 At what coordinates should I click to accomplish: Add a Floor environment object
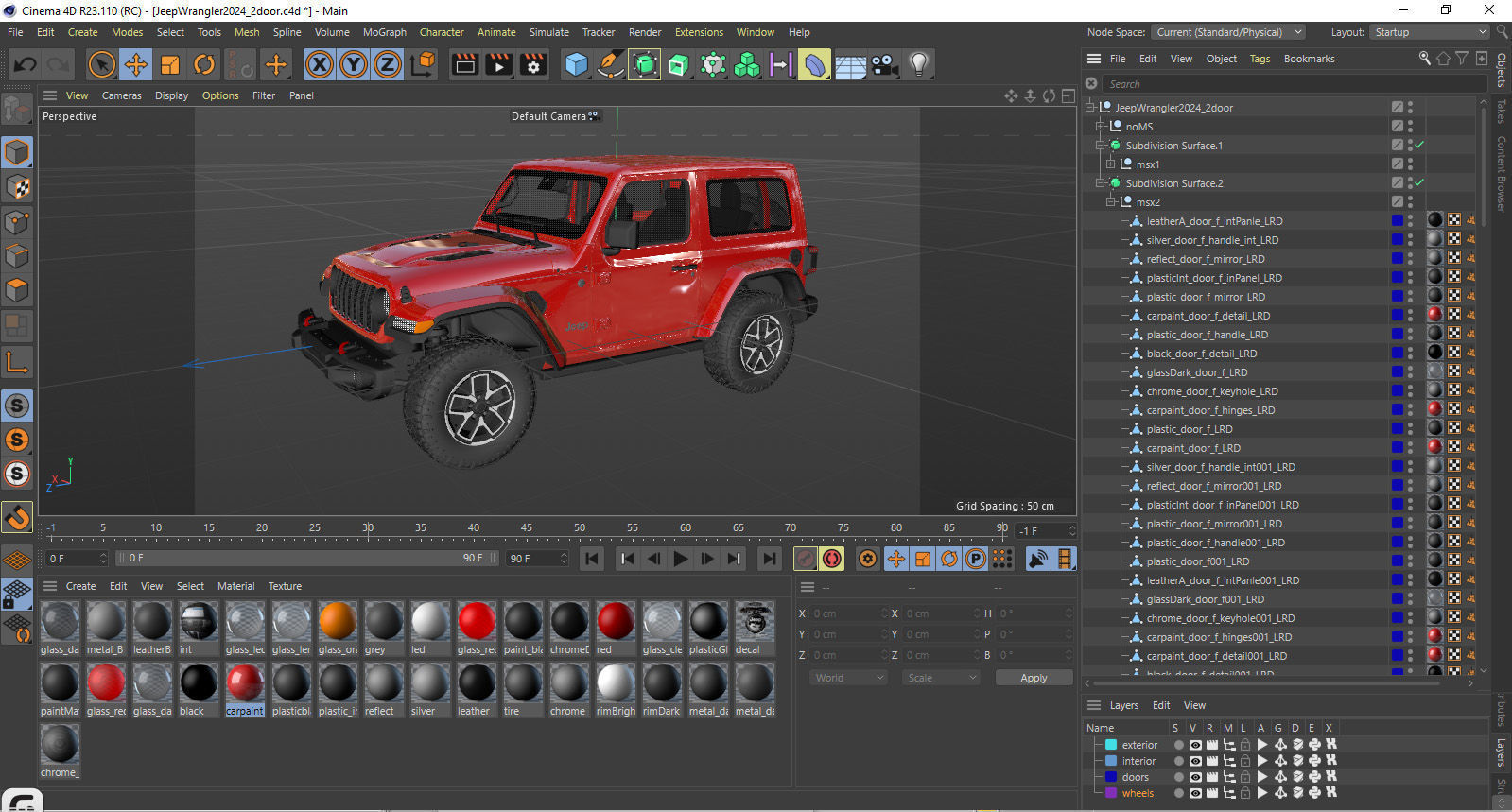(850, 64)
